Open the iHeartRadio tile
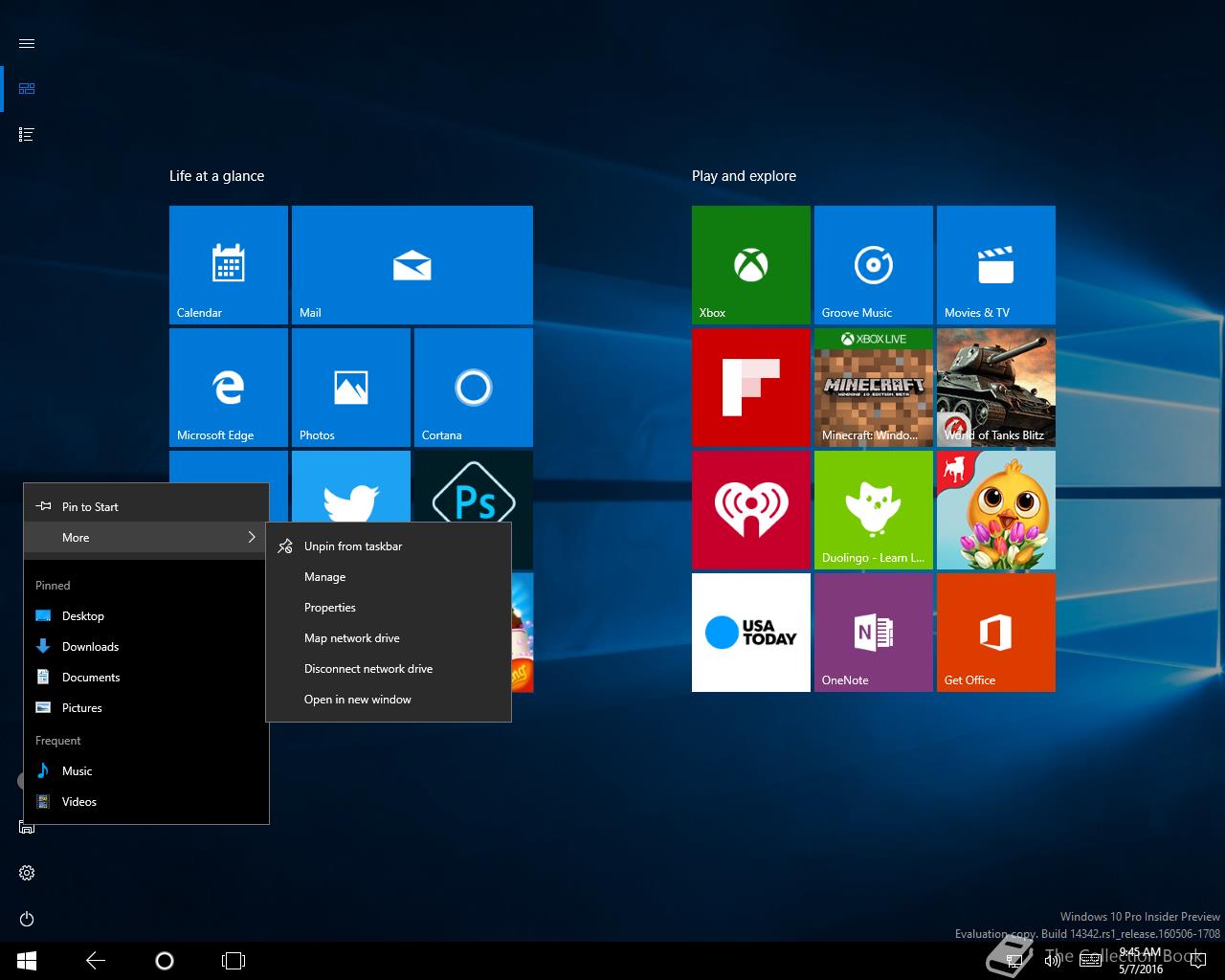 751,510
